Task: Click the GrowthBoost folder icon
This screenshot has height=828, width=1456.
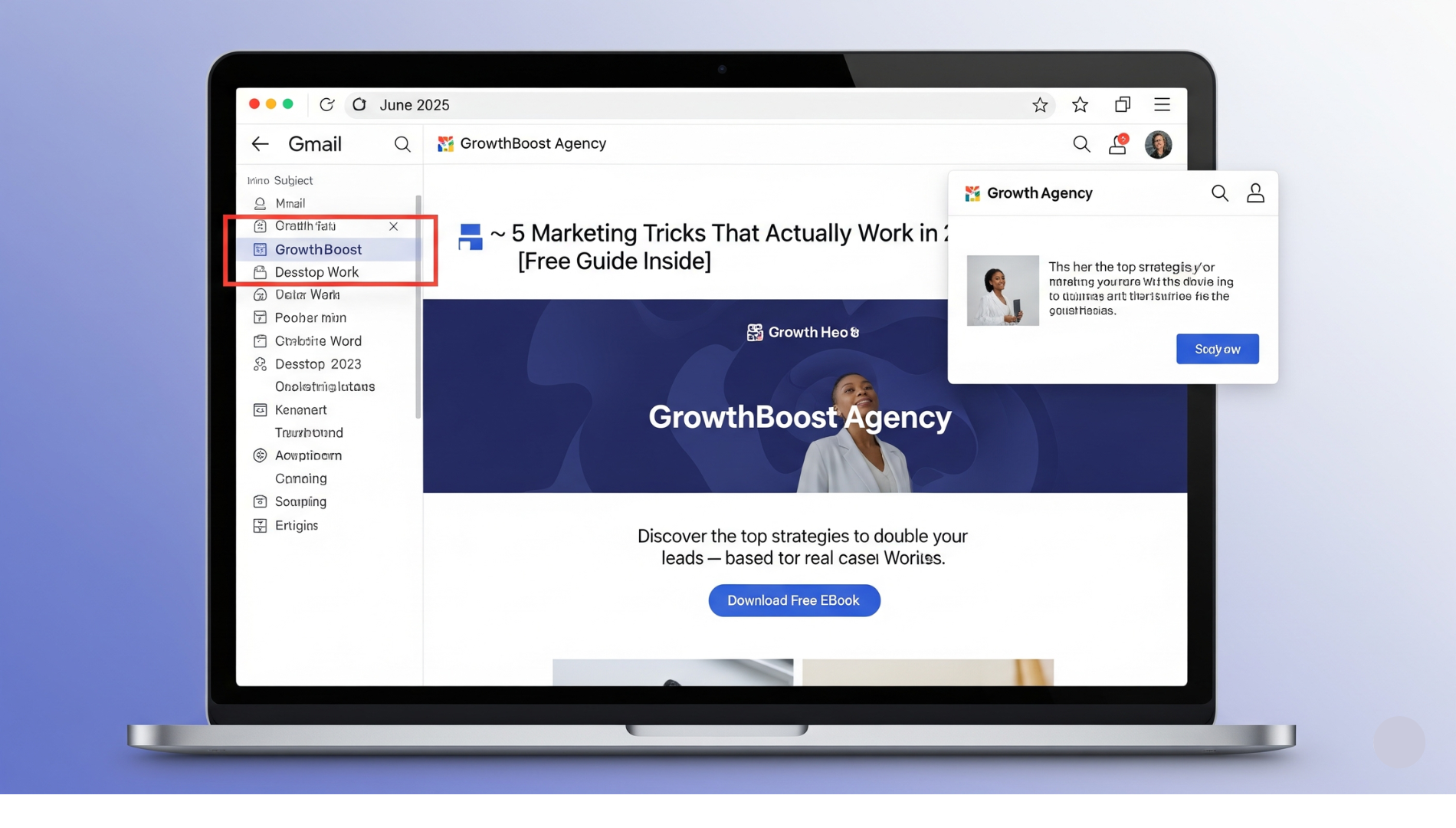Action: pyautogui.click(x=260, y=249)
